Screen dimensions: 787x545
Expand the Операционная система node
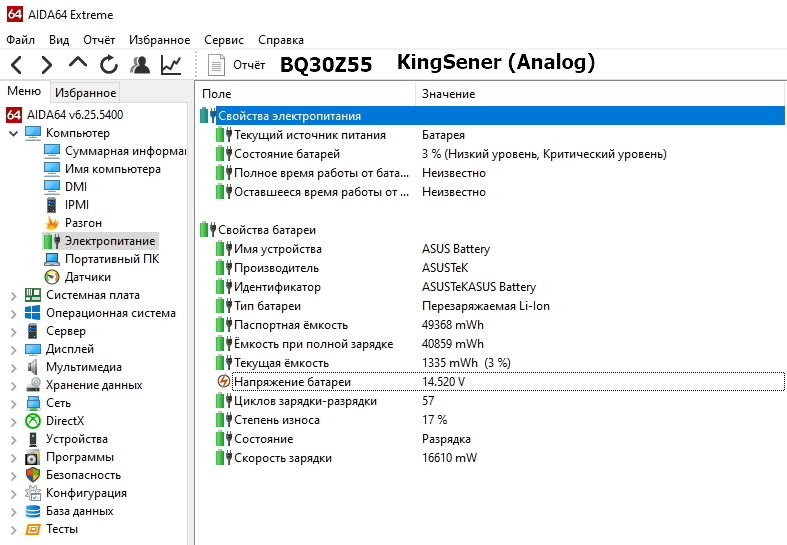[12, 313]
